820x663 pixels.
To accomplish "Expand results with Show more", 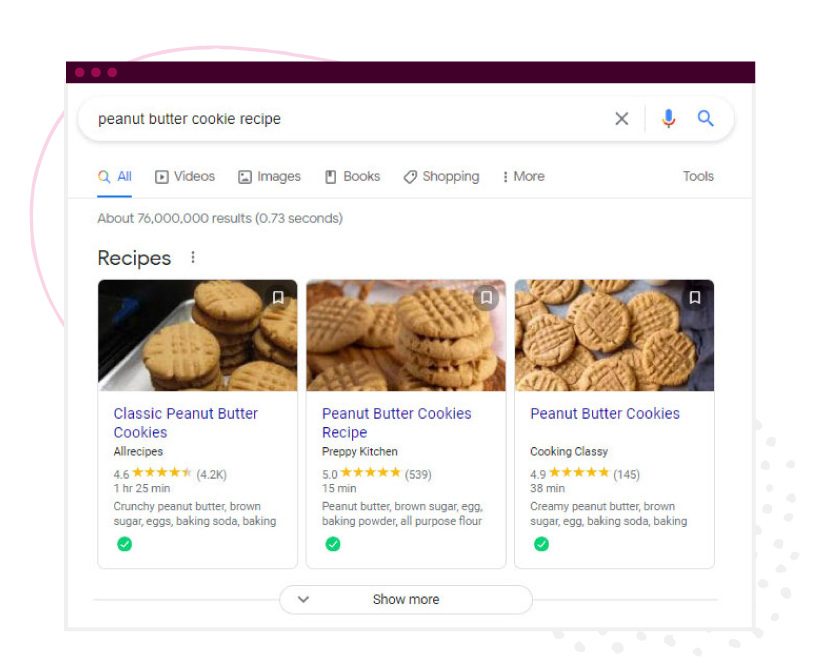I will pos(405,600).
